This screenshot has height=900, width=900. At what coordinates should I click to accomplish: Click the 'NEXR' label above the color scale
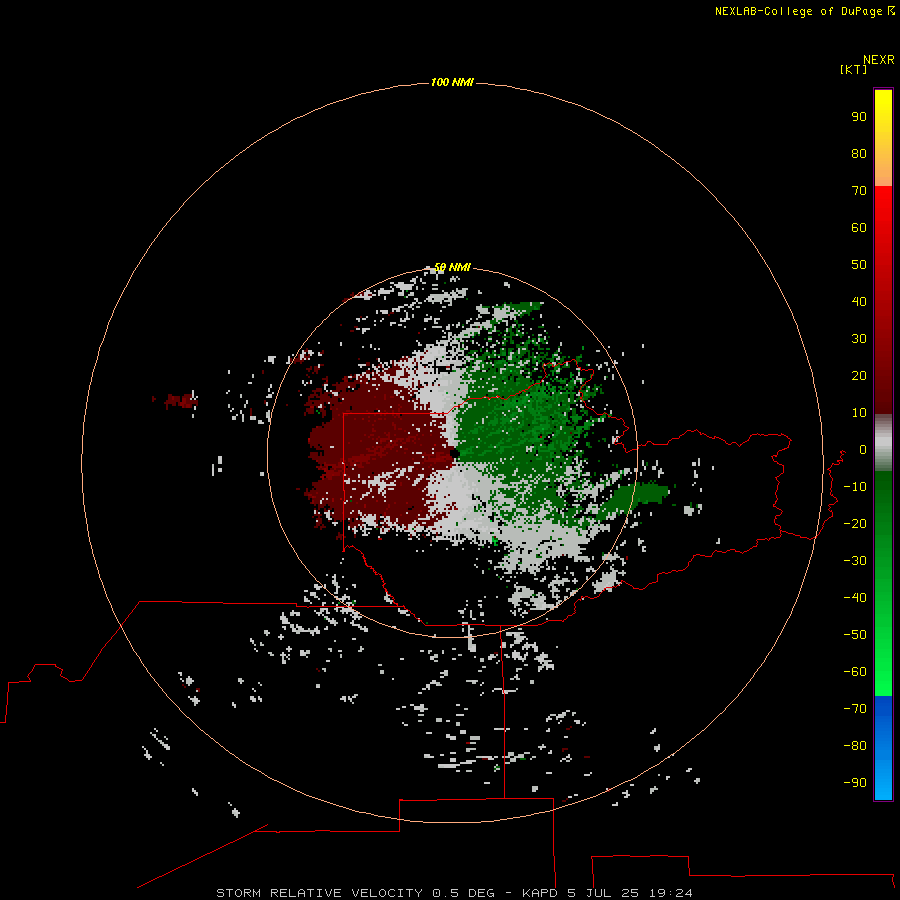(878, 60)
